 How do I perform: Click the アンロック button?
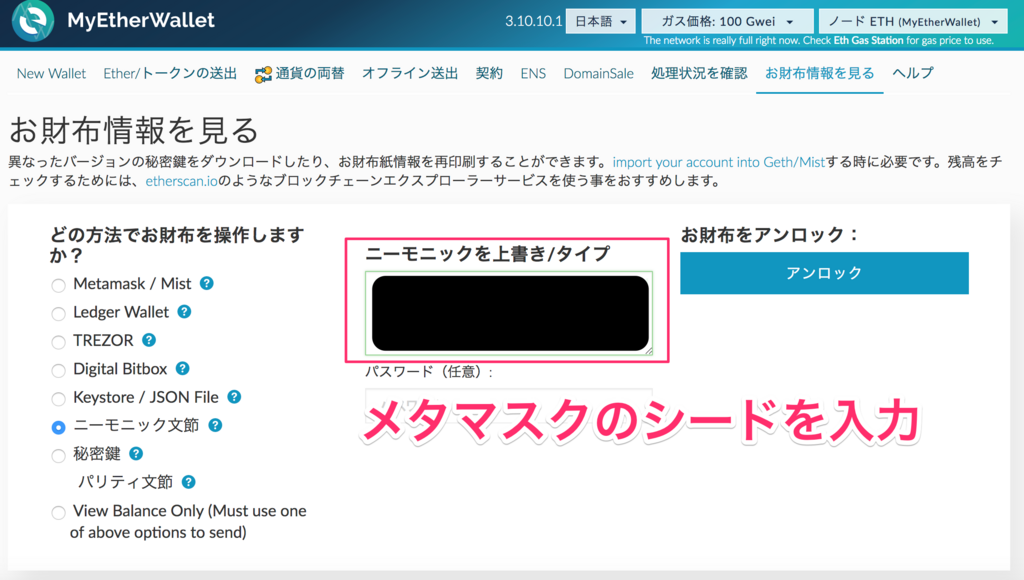point(824,273)
